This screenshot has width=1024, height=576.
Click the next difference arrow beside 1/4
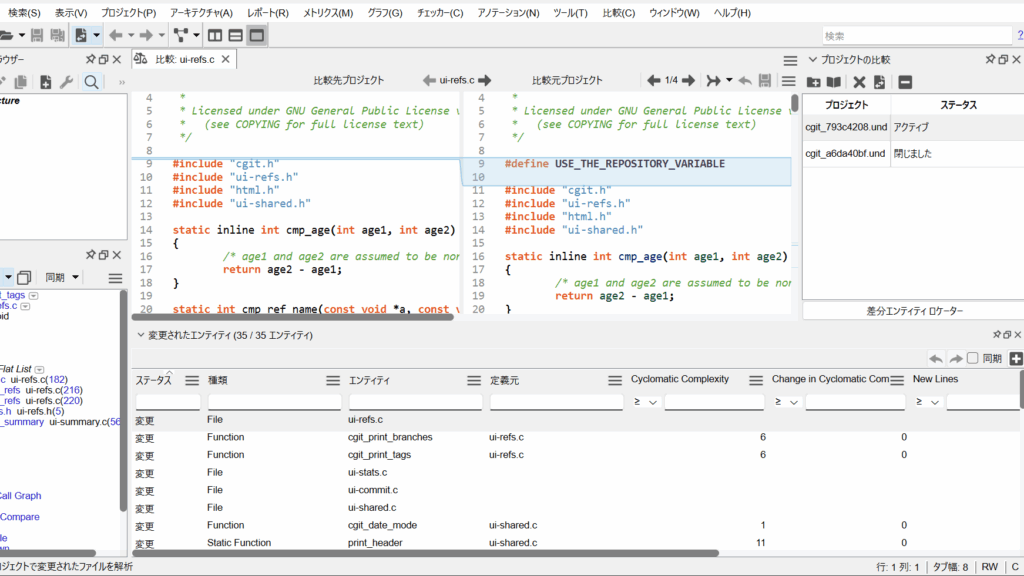689,80
